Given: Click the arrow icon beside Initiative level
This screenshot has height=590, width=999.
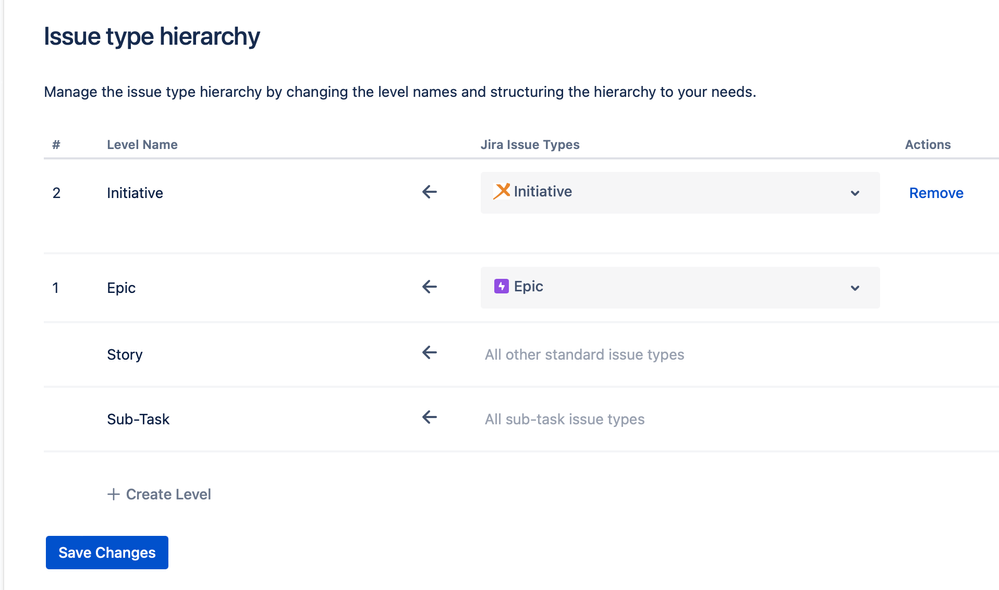Looking at the screenshot, I should tap(429, 192).
